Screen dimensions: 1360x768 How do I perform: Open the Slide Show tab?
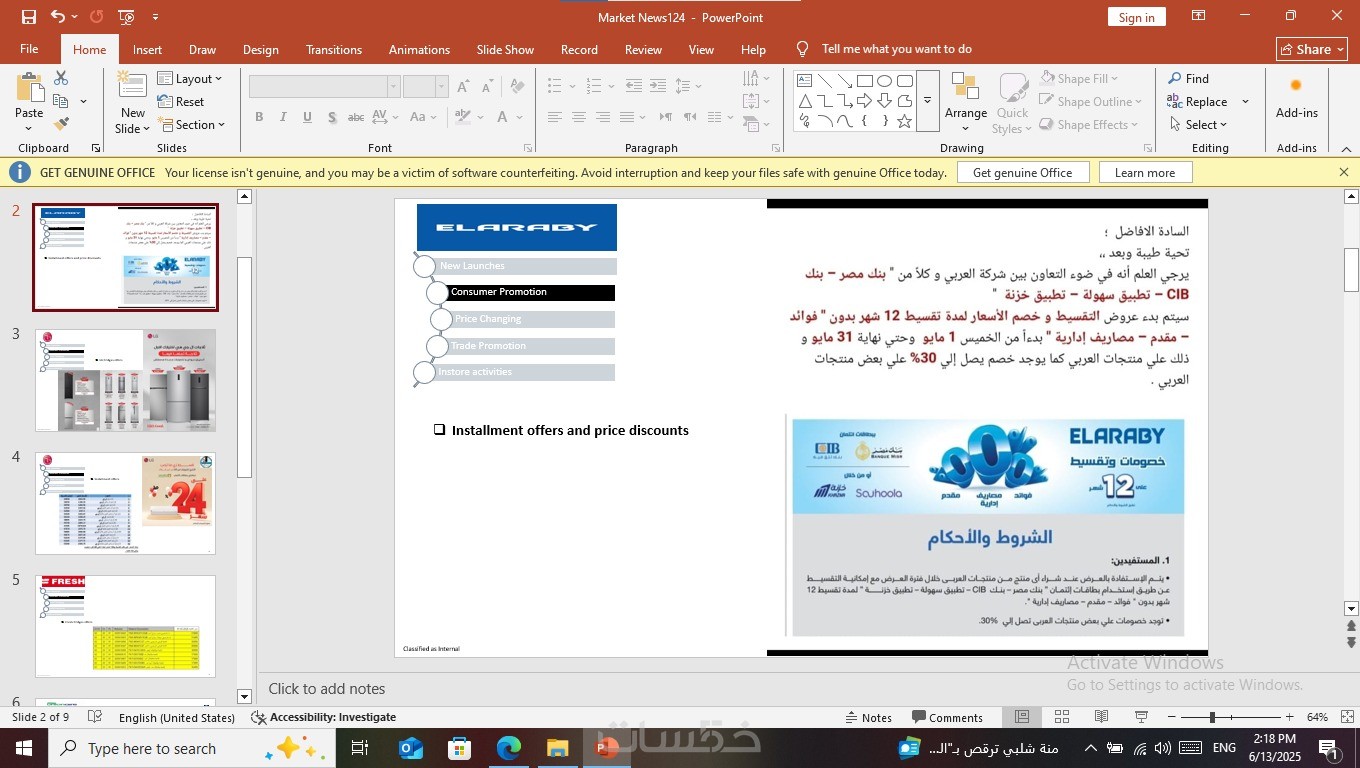click(x=505, y=49)
